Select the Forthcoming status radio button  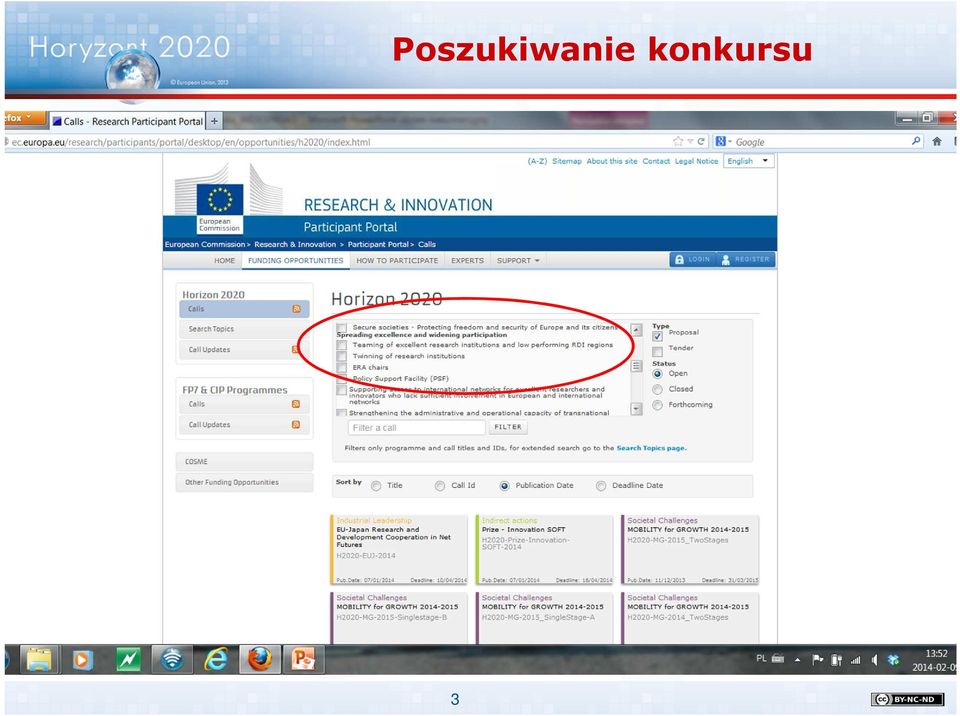pos(658,405)
